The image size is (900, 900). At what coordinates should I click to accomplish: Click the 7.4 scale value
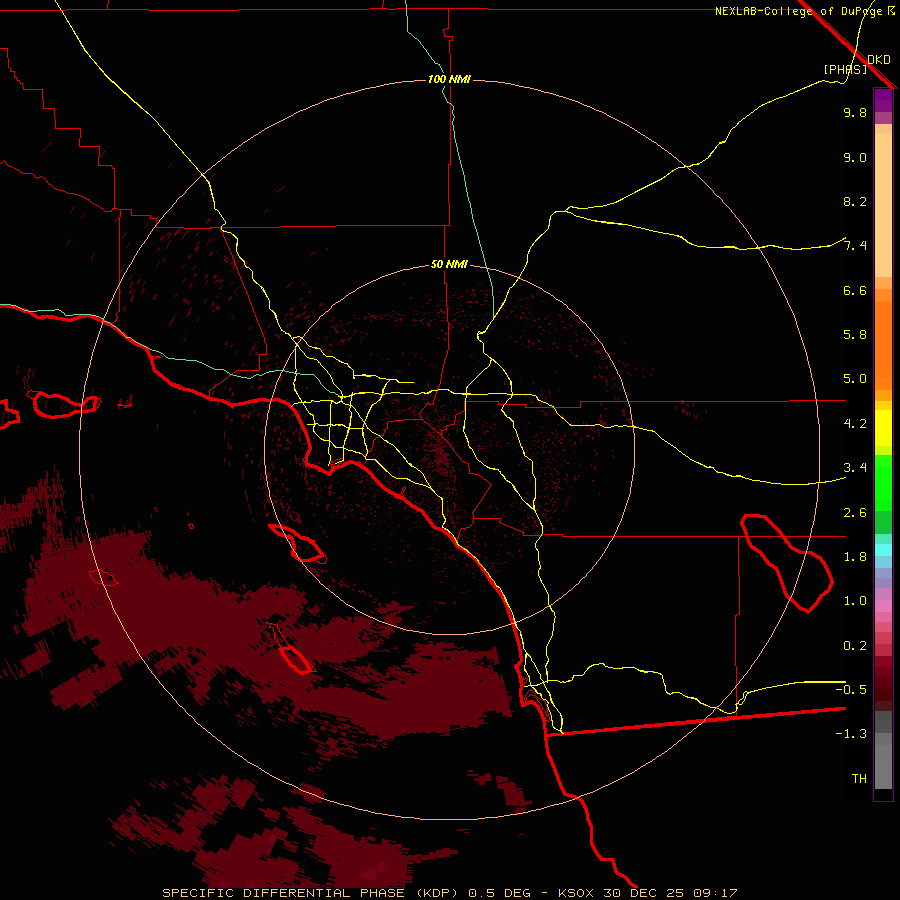[x=855, y=246]
